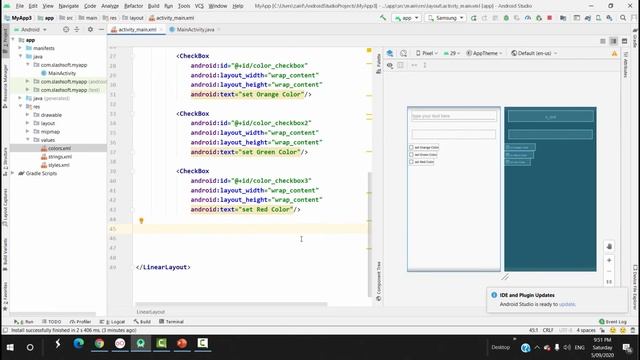Viewport: 640px width, 360px height.
Task: Switch editor to Design only view
Action: 624,41
